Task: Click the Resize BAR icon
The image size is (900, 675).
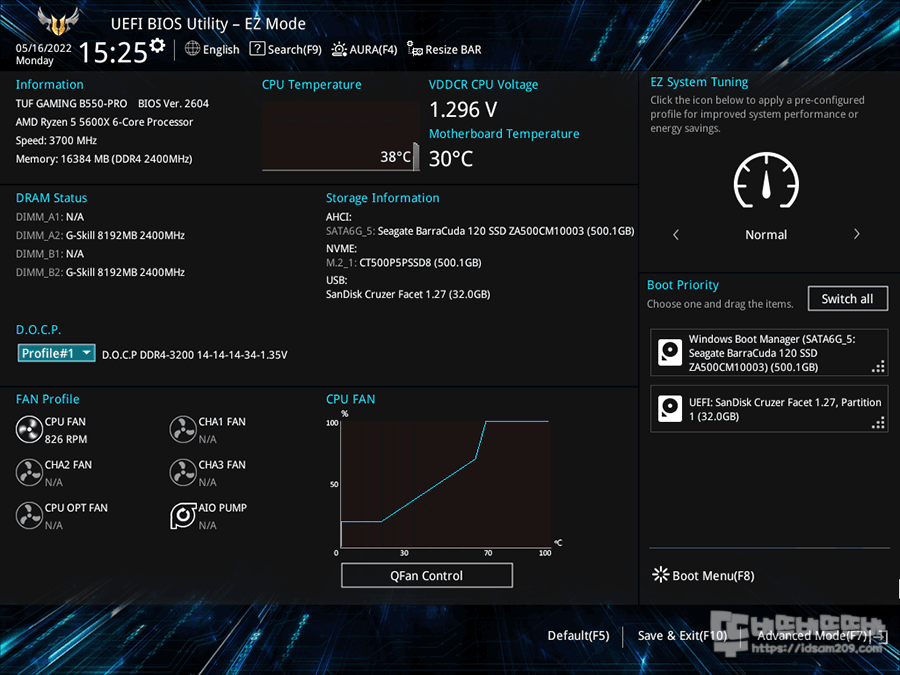Action: [414, 49]
